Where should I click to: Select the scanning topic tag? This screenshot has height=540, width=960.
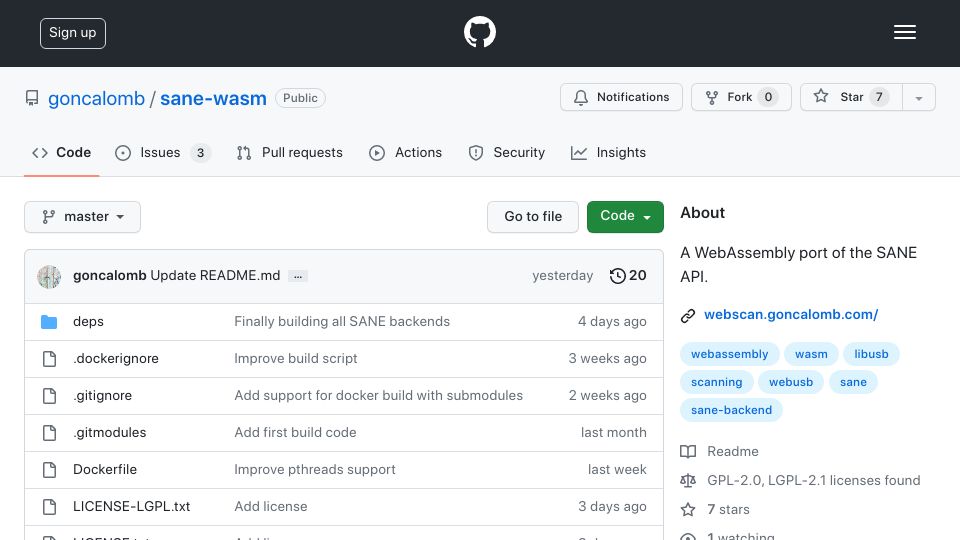point(716,382)
